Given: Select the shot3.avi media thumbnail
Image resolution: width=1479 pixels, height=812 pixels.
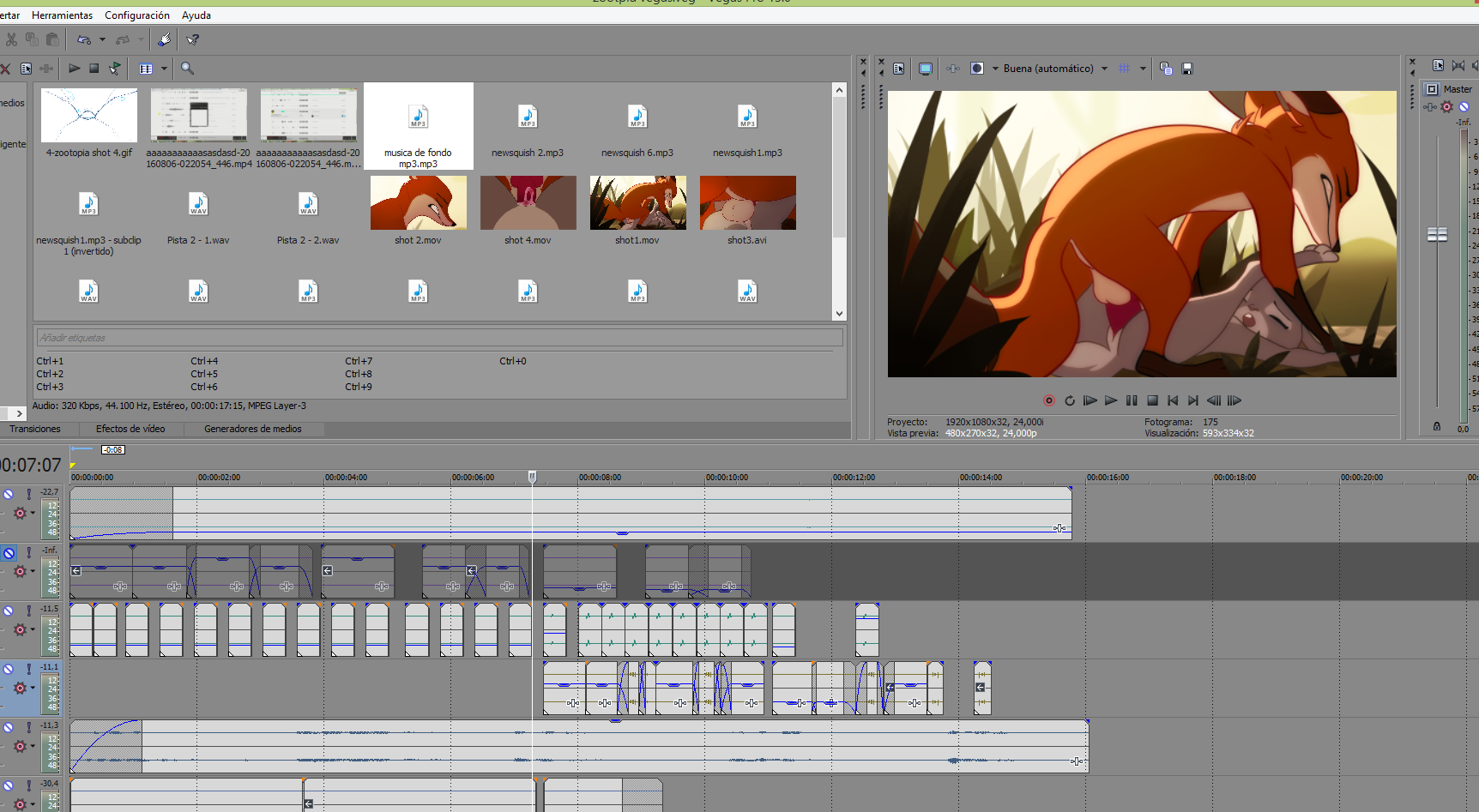Looking at the screenshot, I should click(748, 202).
